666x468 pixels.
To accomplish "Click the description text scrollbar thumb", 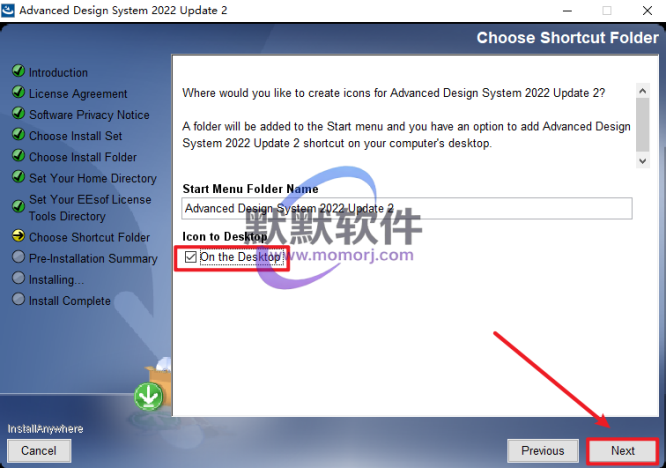I will [x=643, y=124].
